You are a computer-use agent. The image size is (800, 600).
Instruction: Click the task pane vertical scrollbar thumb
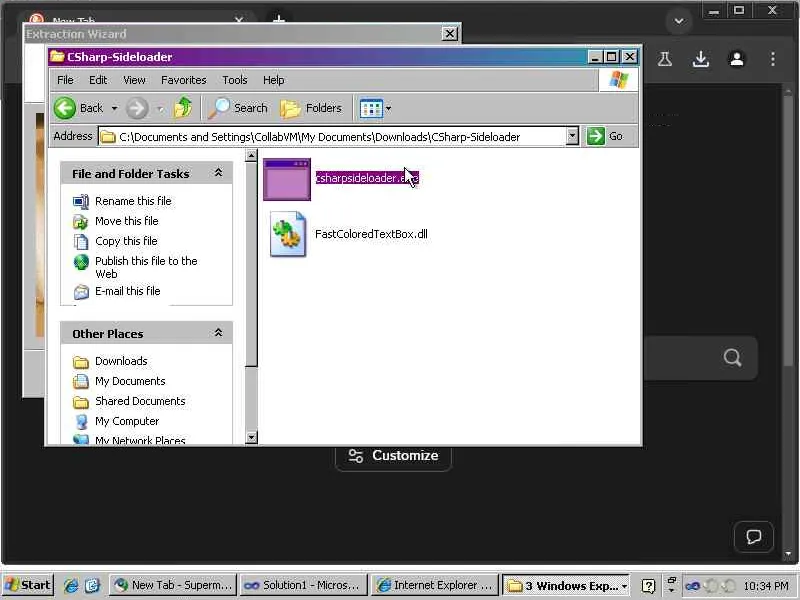click(251, 264)
